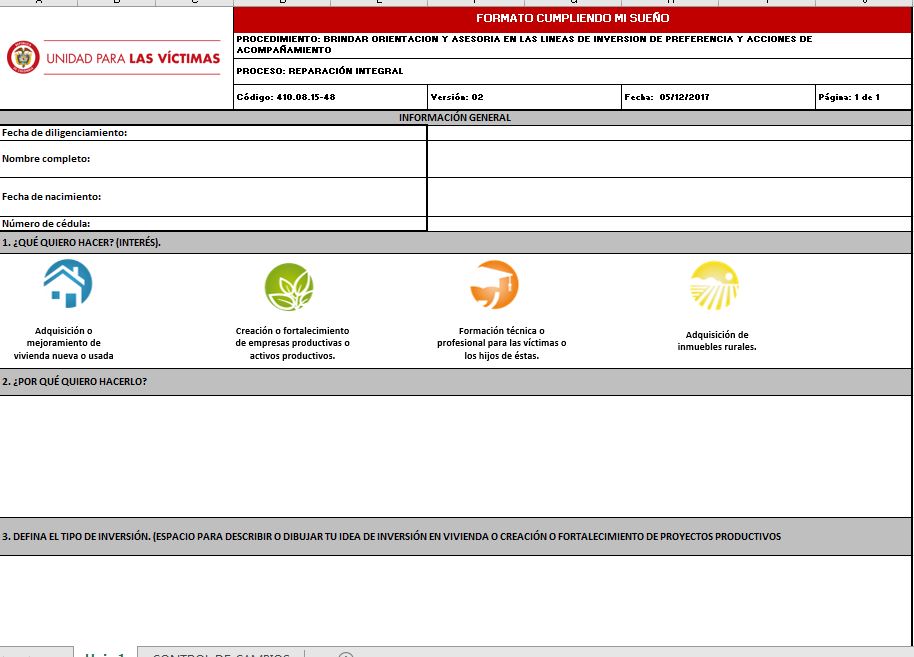The image size is (914, 657).
Task: Open the CONTROL DE CAMBIOS sheet tab
Action: [x=221, y=654]
